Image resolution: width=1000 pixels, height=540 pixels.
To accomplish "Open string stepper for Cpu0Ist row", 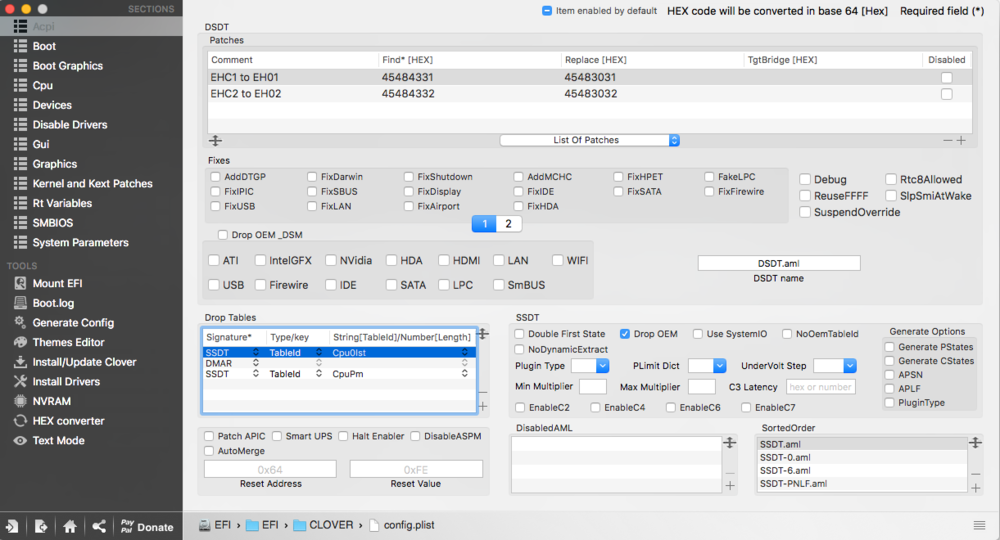I will tap(465, 353).
